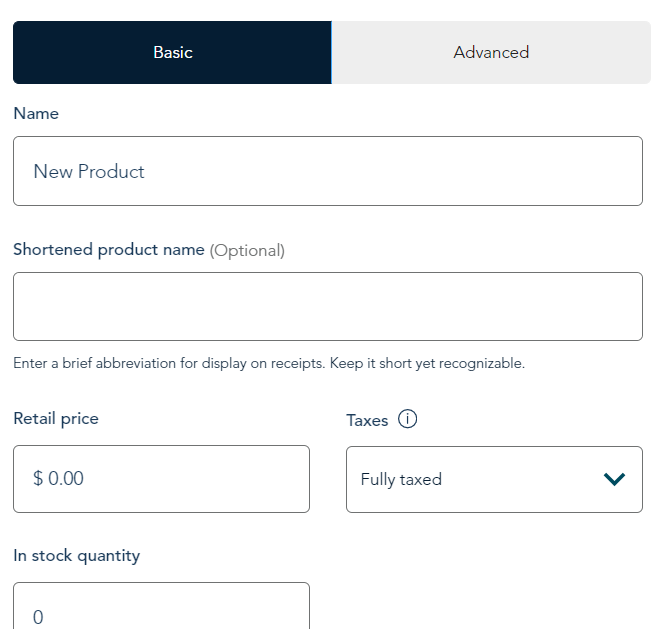The width and height of the screenshot is (657, 629).
Task: Click the In stock quantity label
Action: pyautogui.click(x=77, y=556)
